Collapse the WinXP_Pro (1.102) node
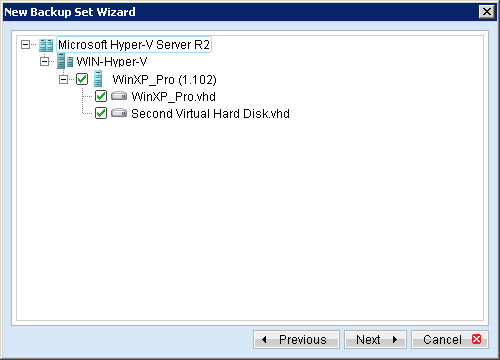Viewport: 500px width, 360px height. tap(63, 79)
